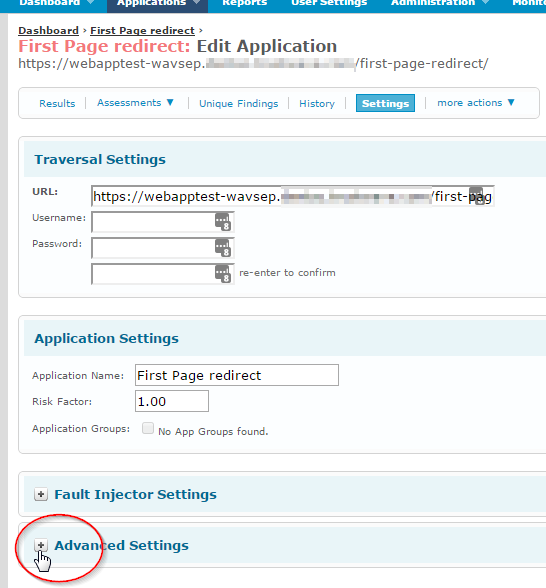The height and width of the screenshot is (588, 546).
Task: Click the Settings tab button
Action: 385,103
